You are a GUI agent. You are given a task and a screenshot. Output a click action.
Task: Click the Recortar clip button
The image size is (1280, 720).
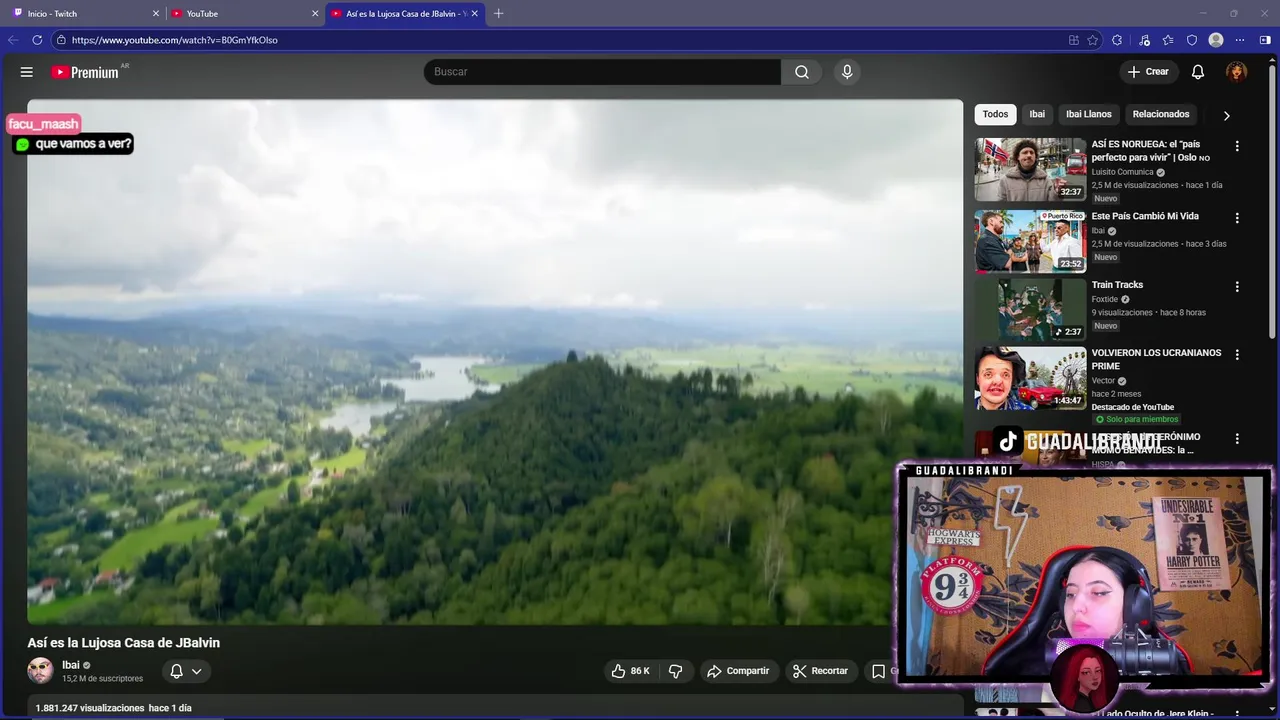coord(820,671)
